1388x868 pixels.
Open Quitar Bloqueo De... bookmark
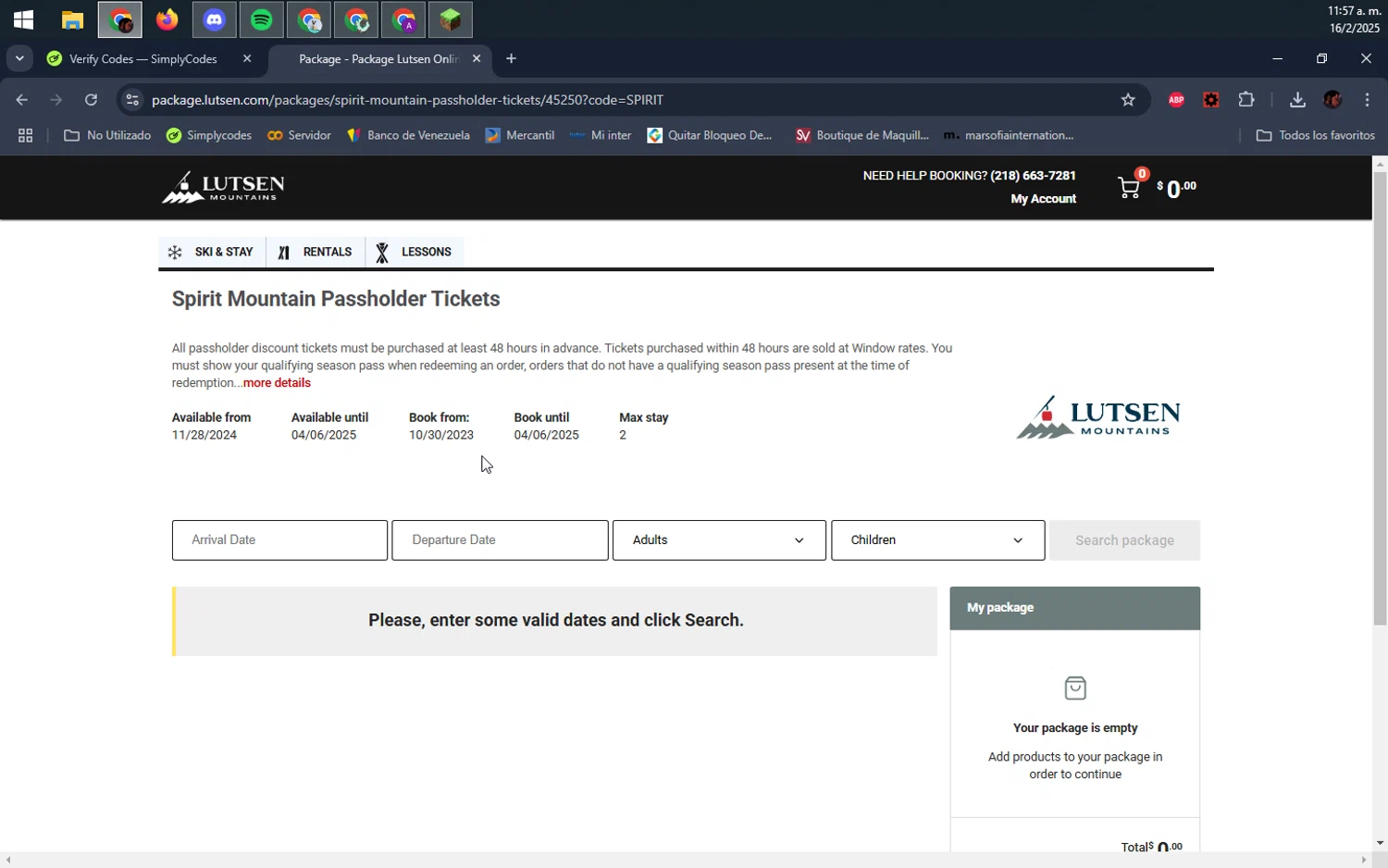click(710, 136)
